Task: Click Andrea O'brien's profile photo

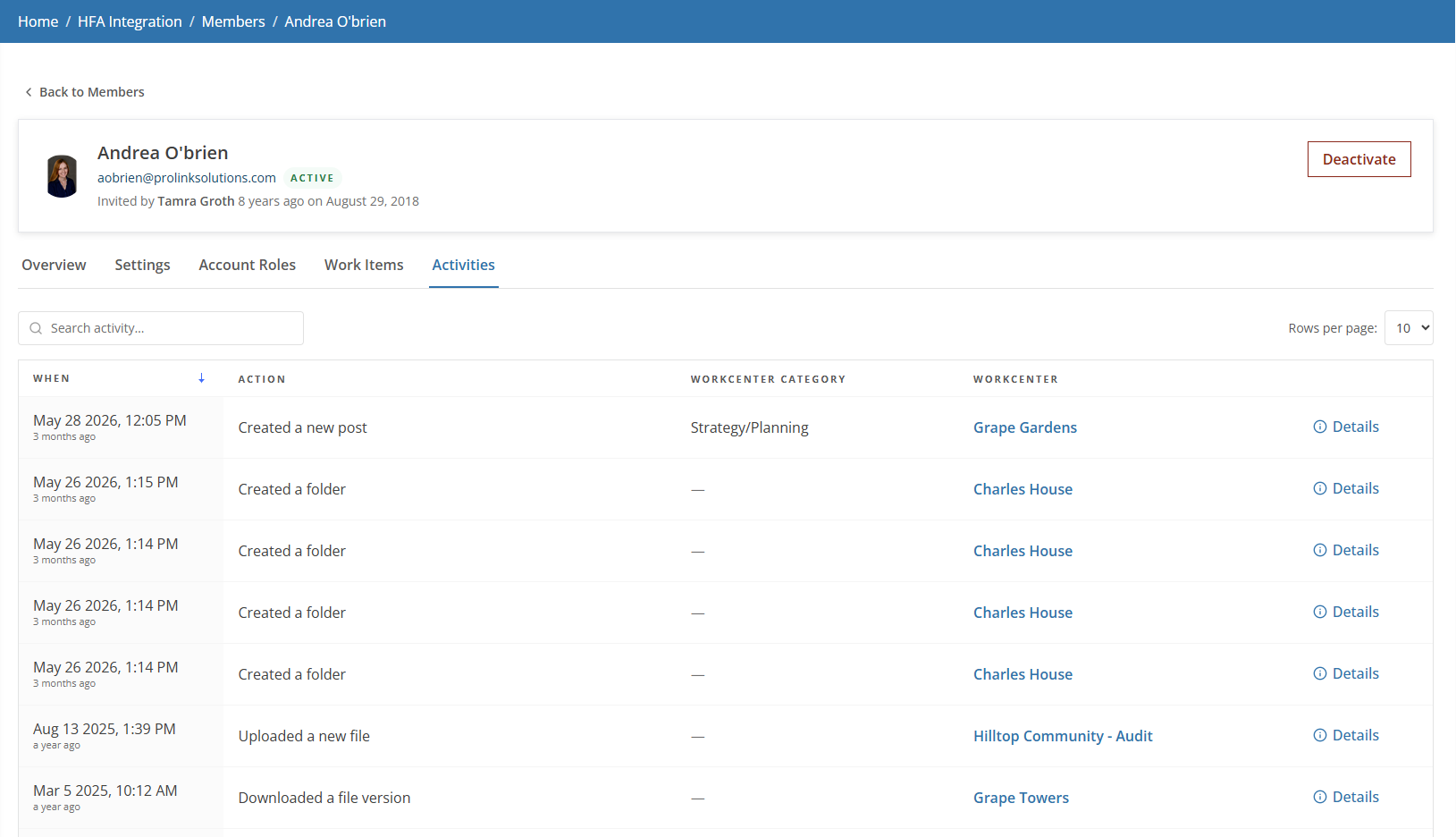Action: (x=62, y=176)
